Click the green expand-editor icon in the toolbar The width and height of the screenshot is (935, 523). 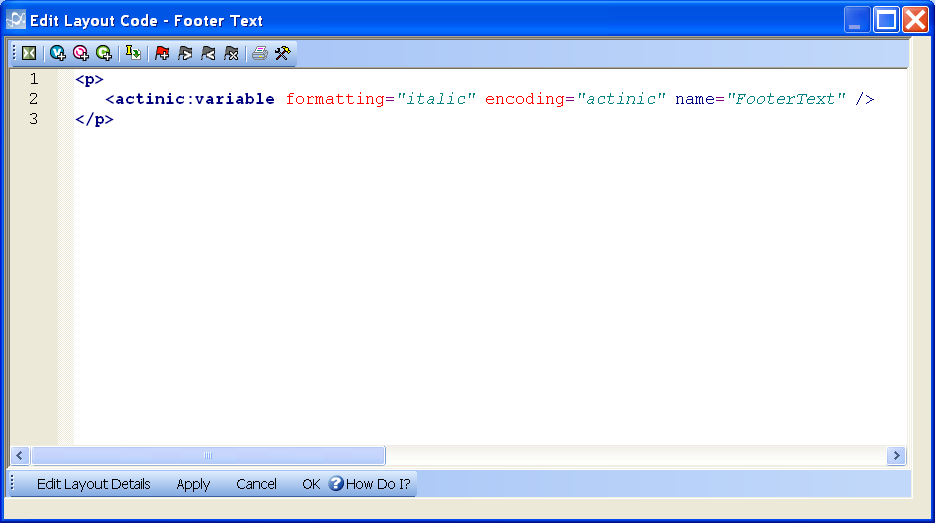pyautogui.click(x=29, y=54)
